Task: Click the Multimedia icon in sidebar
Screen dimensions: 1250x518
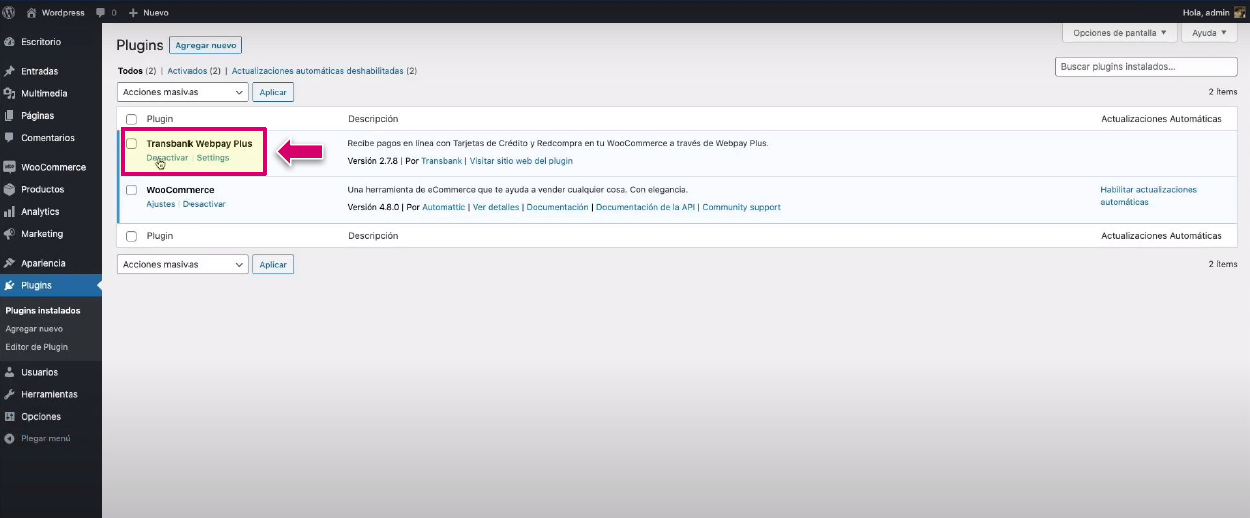Action: point(9,93)
